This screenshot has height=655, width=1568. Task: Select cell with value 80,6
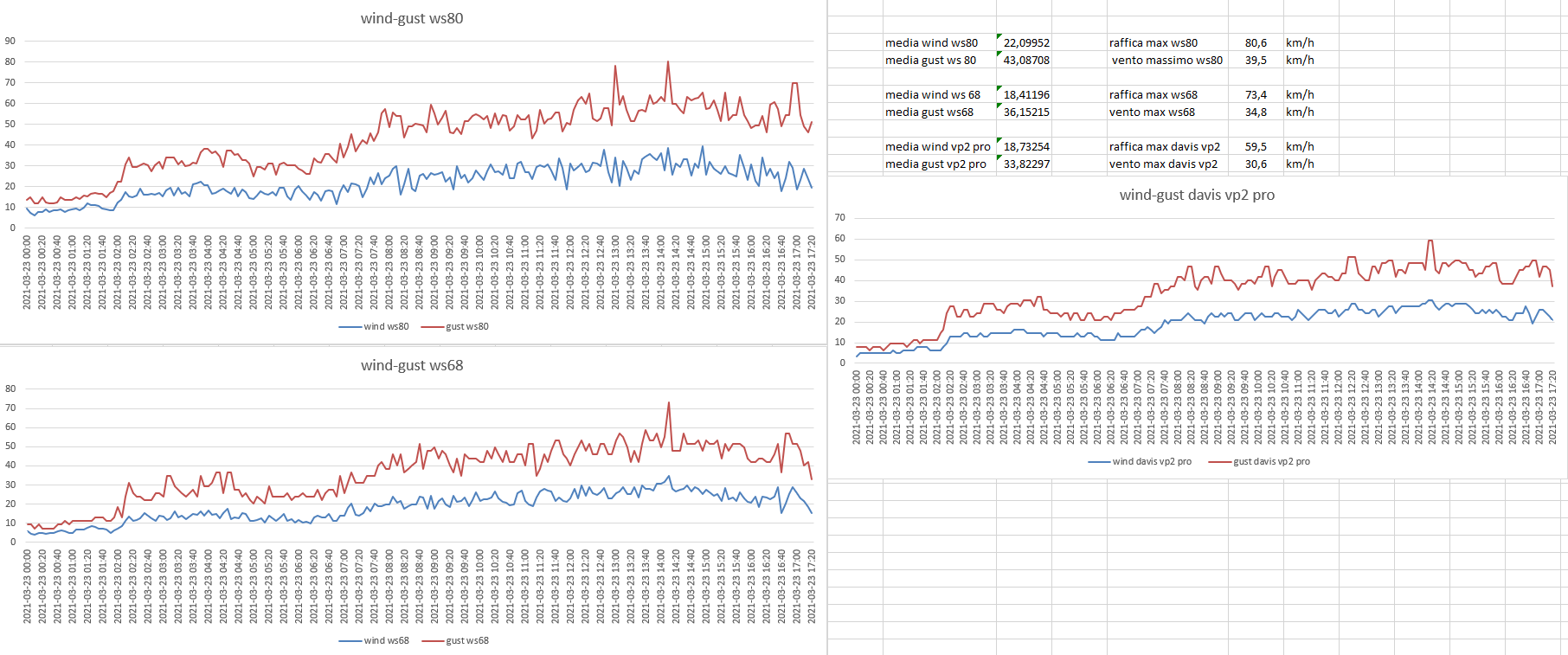pyautogui.click(x=1256, y=42)
